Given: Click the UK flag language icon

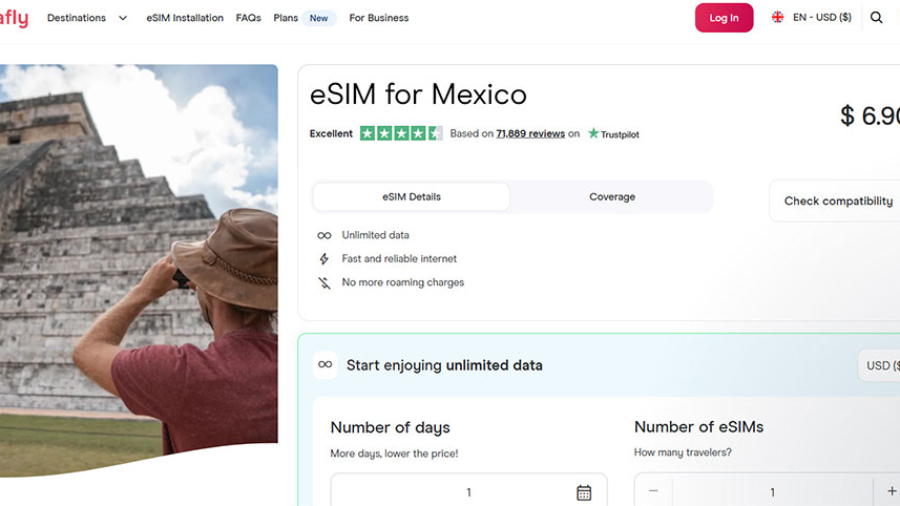Looking at the screenshot, I should (778, 17).
